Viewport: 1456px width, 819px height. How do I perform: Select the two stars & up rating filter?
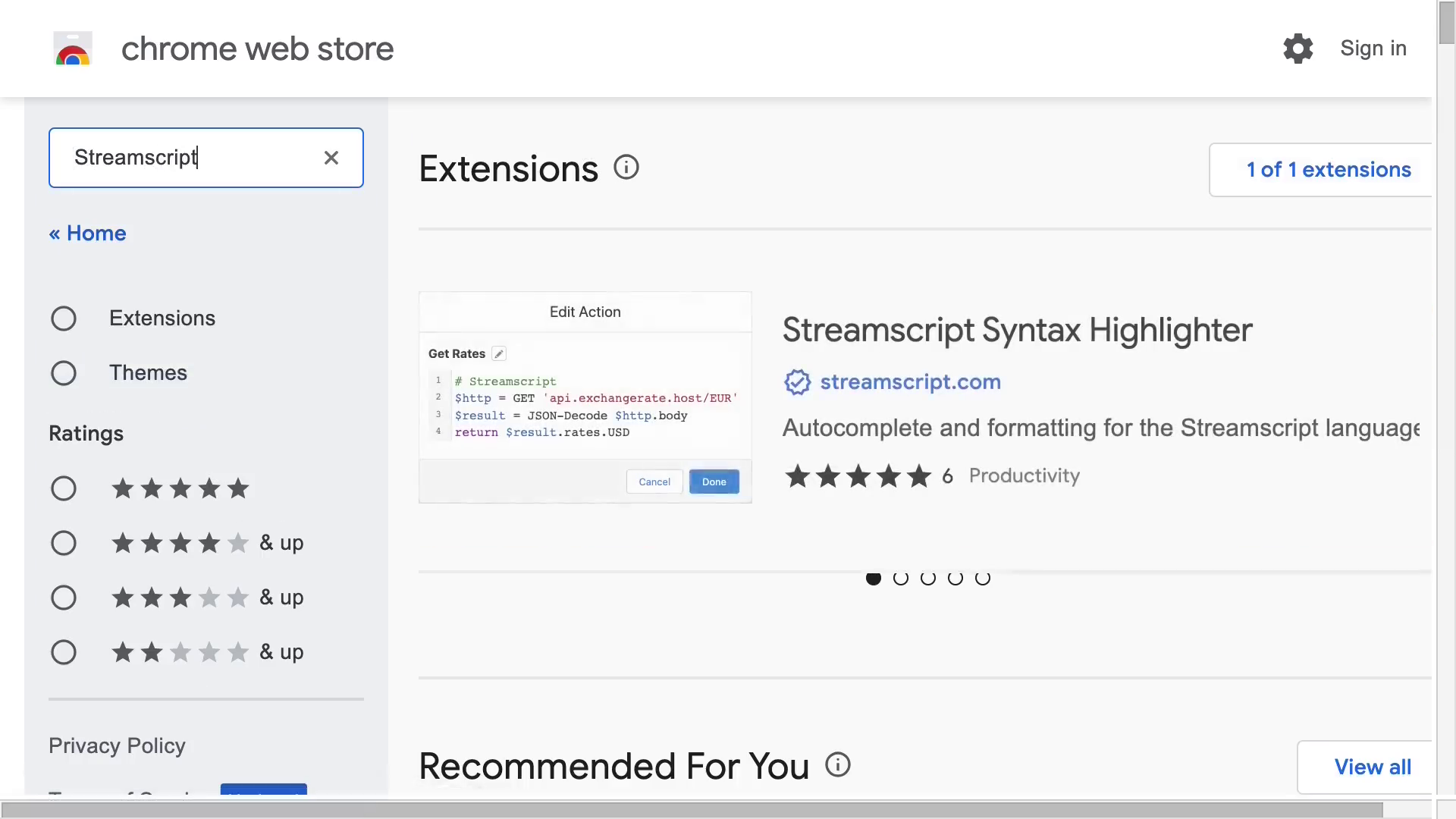[64, 652]
